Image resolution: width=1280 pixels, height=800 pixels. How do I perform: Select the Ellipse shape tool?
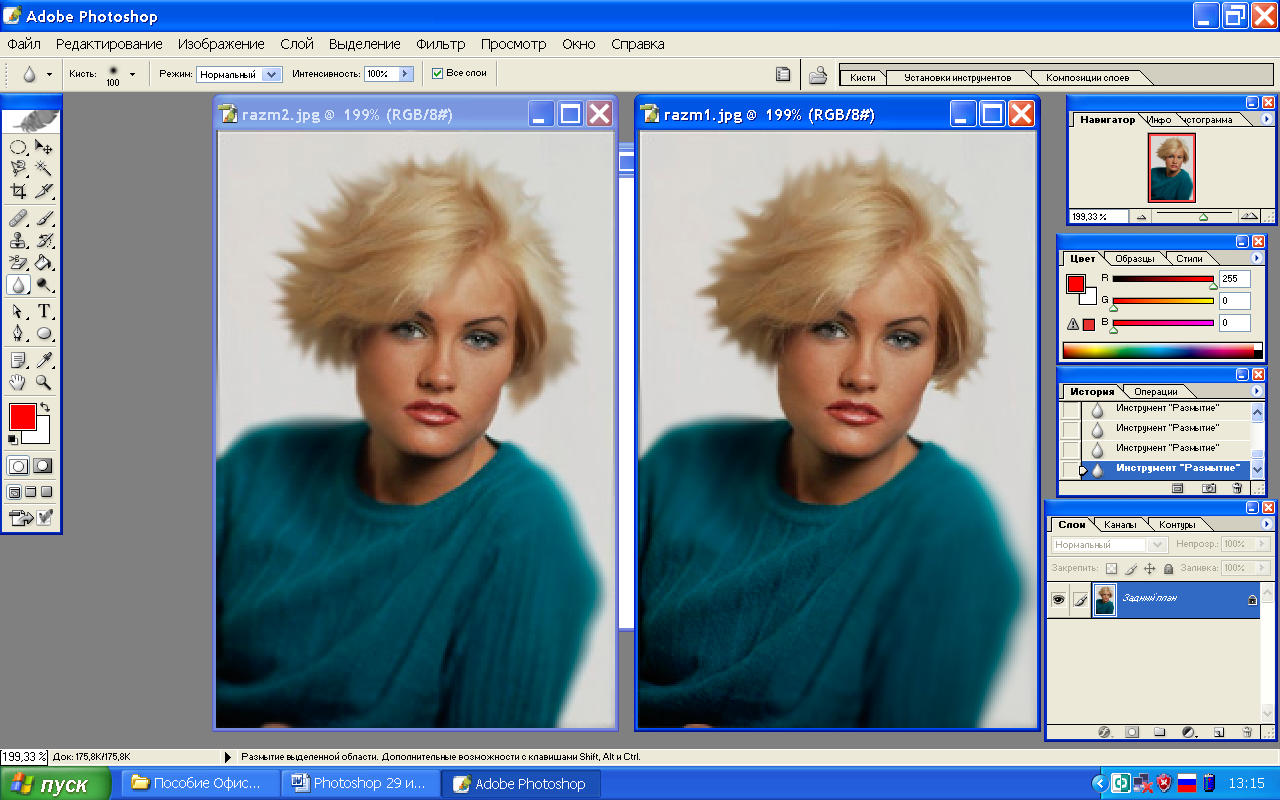coord(44,333)
